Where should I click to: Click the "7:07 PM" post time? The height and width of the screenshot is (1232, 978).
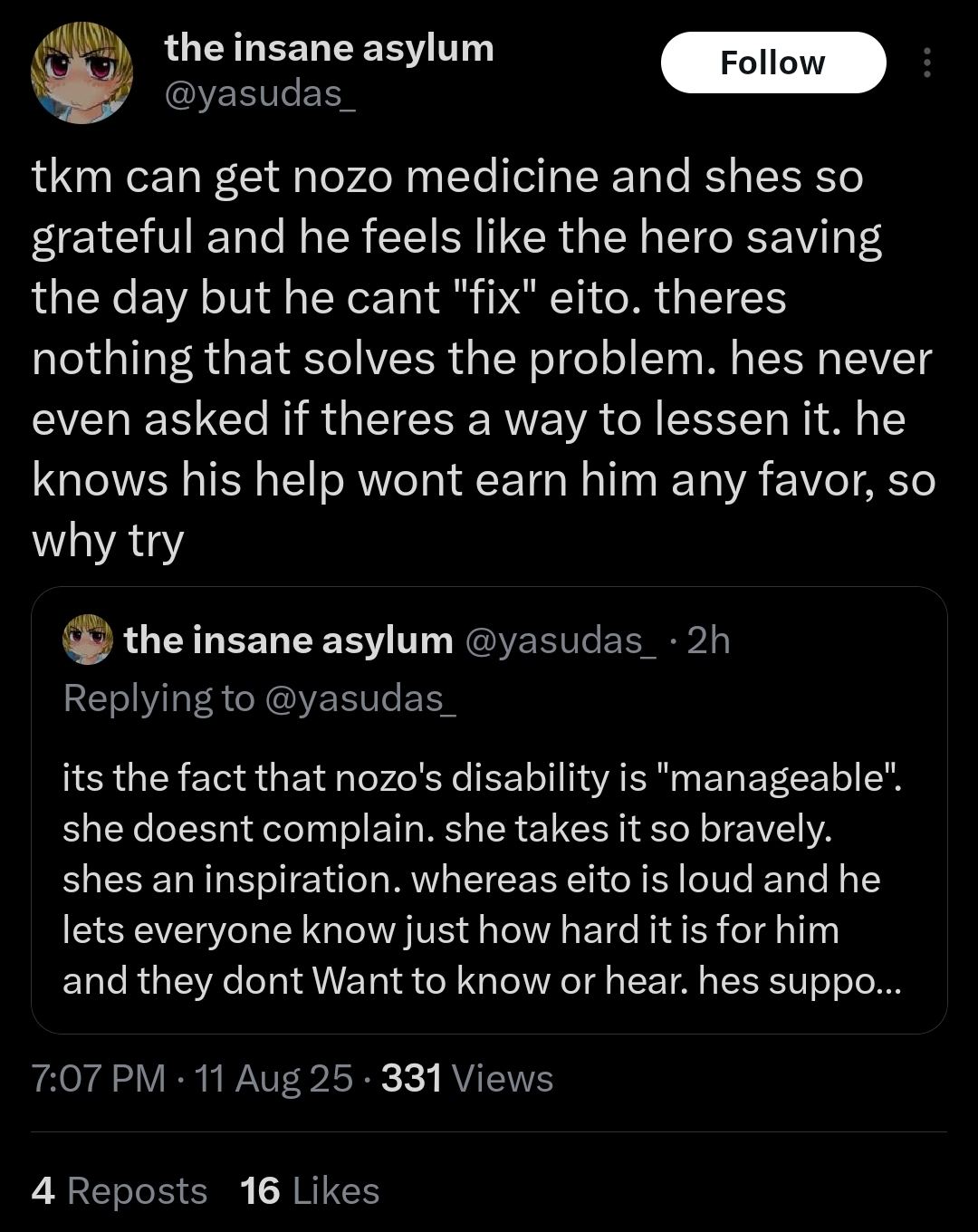click(x=98, y=1078)
